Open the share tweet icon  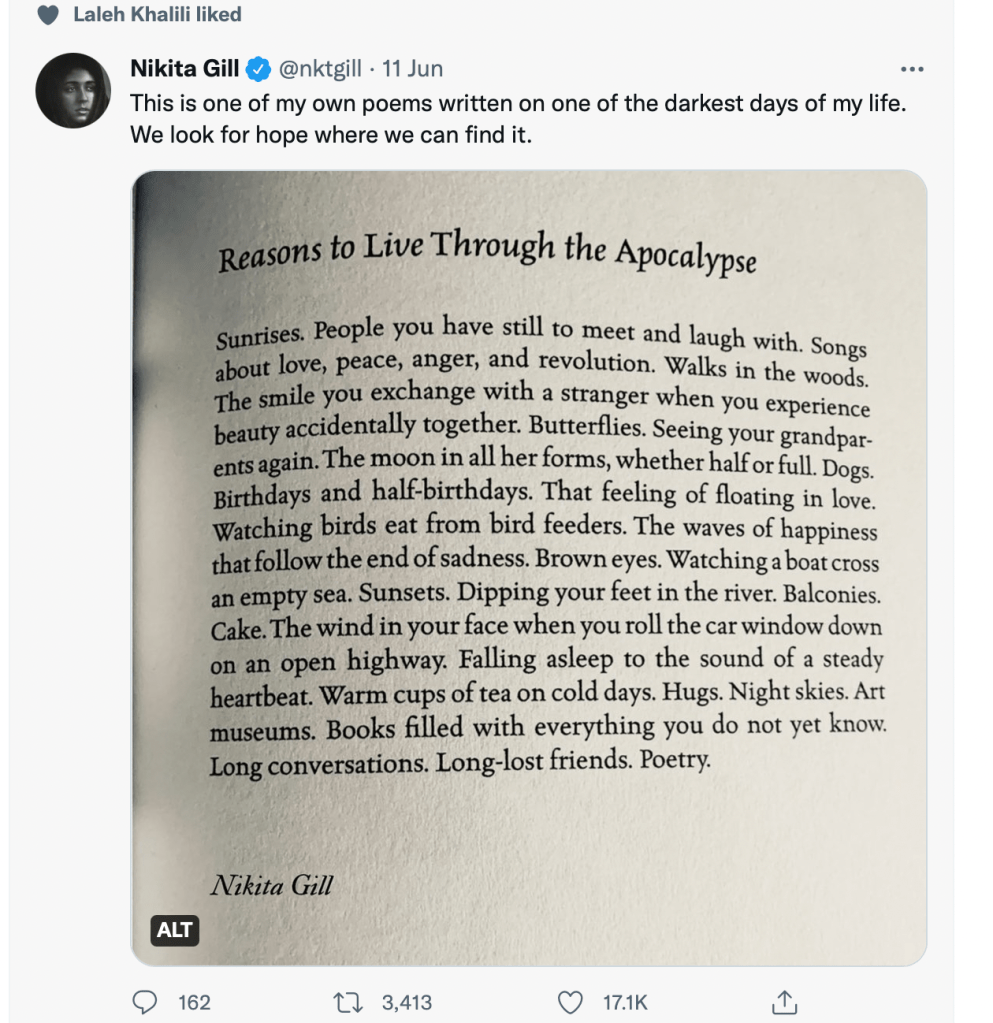point(785,1002)
